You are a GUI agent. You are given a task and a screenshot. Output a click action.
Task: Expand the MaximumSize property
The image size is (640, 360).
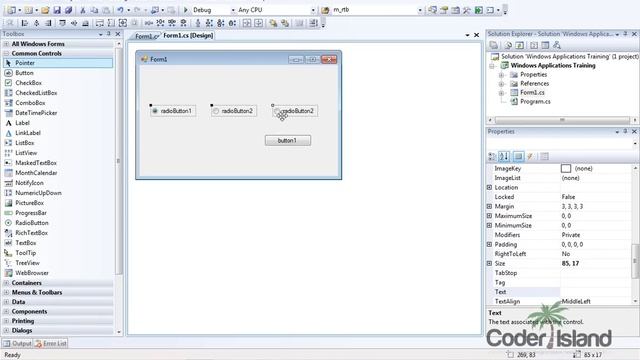(489, 216)
